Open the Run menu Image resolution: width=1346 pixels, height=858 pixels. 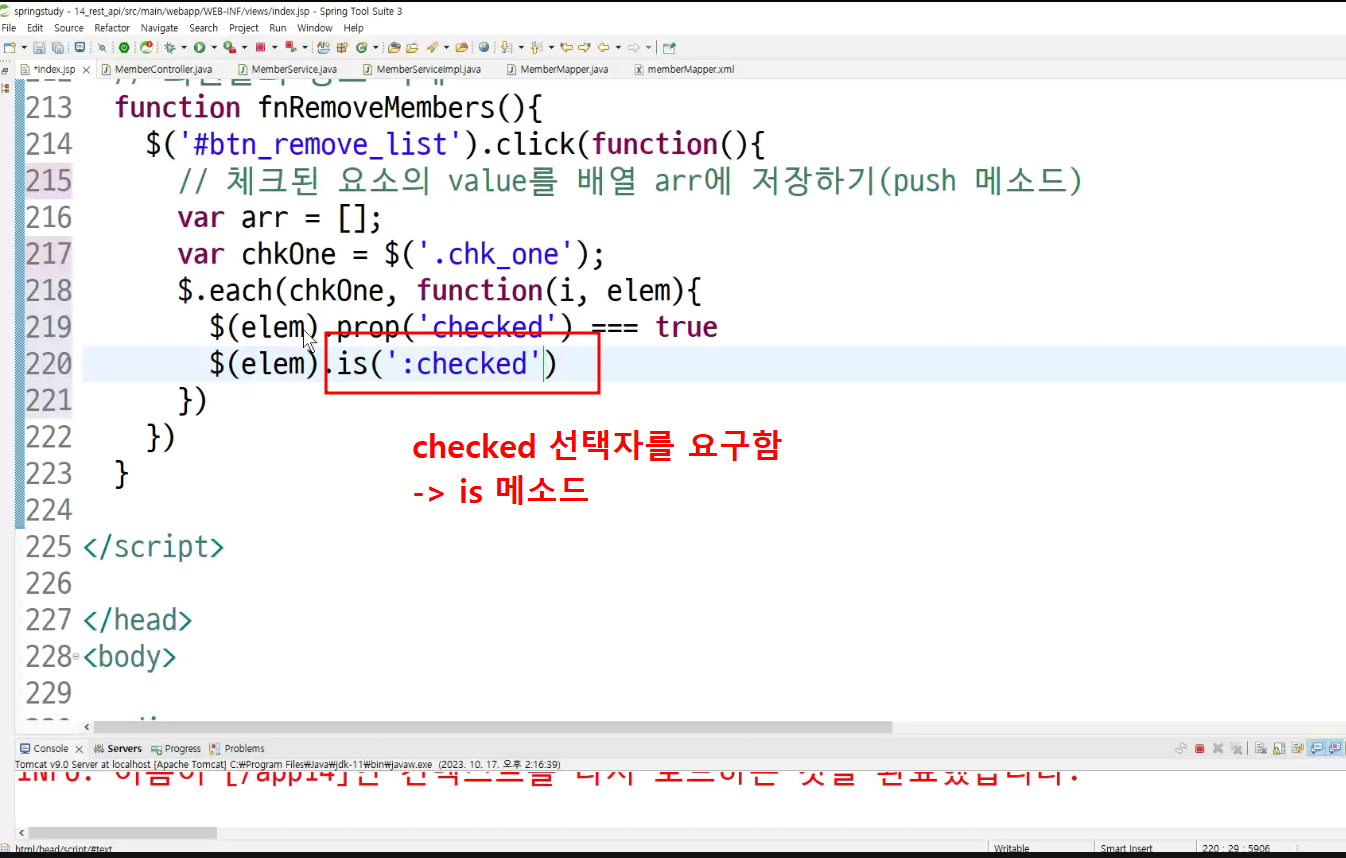click(x=278, y=28)
